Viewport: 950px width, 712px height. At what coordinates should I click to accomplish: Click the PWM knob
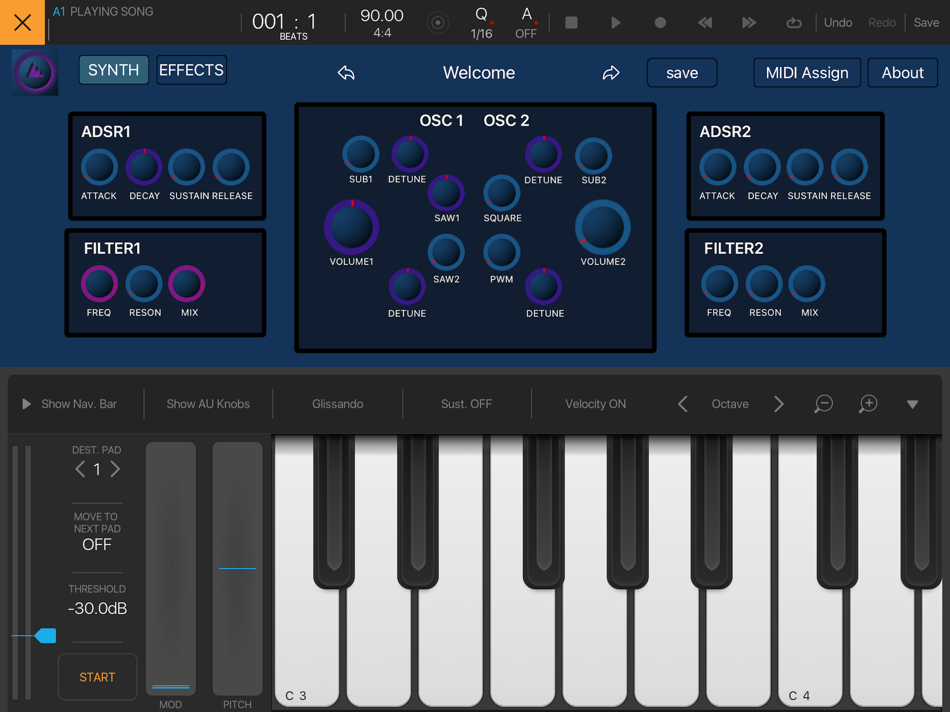coord(502,253)
